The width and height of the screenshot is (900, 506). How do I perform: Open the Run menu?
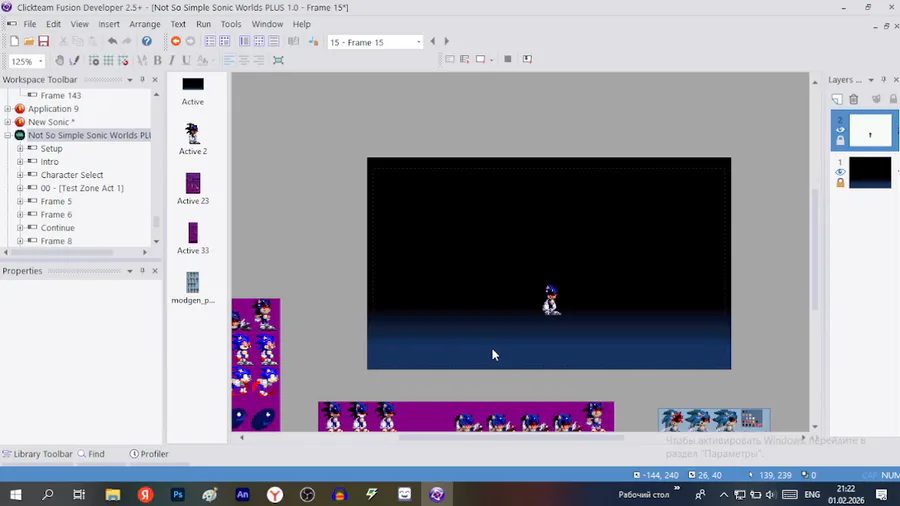coord(203,24)
